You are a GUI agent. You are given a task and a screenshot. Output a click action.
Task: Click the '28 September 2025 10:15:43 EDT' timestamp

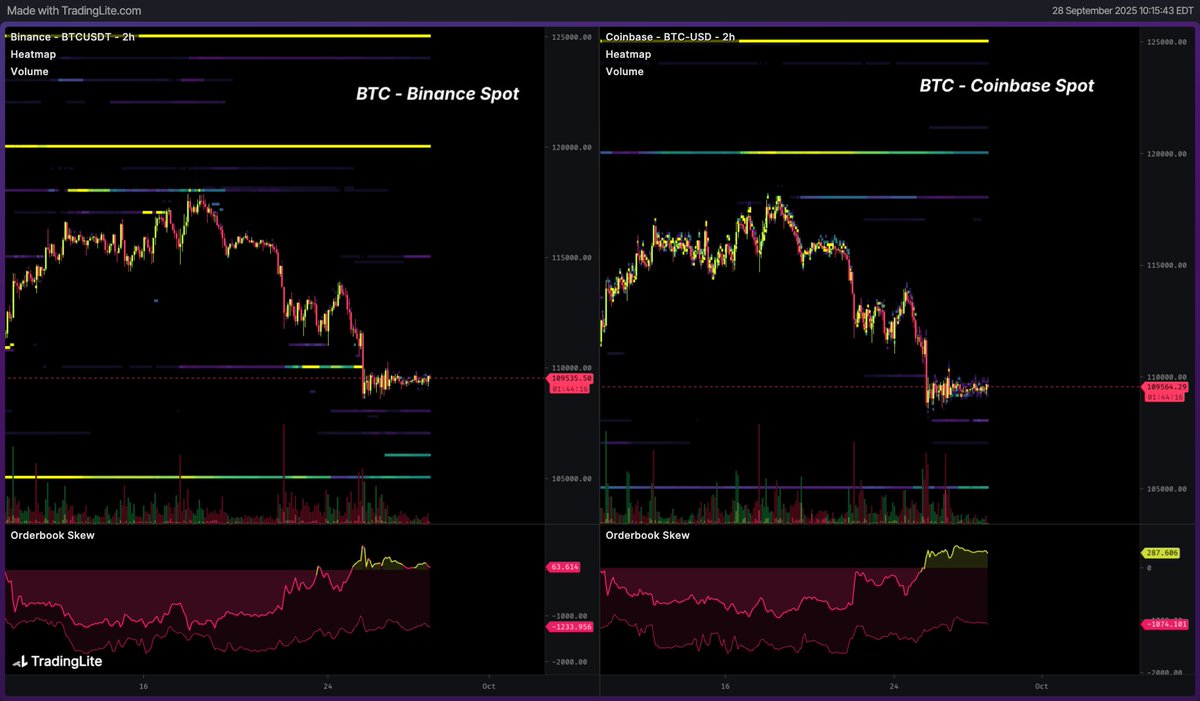click(1123, 10)
